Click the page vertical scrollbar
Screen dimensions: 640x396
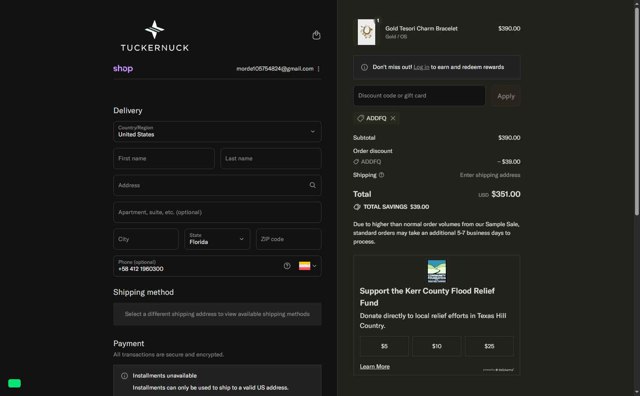[x=637, y=110]
